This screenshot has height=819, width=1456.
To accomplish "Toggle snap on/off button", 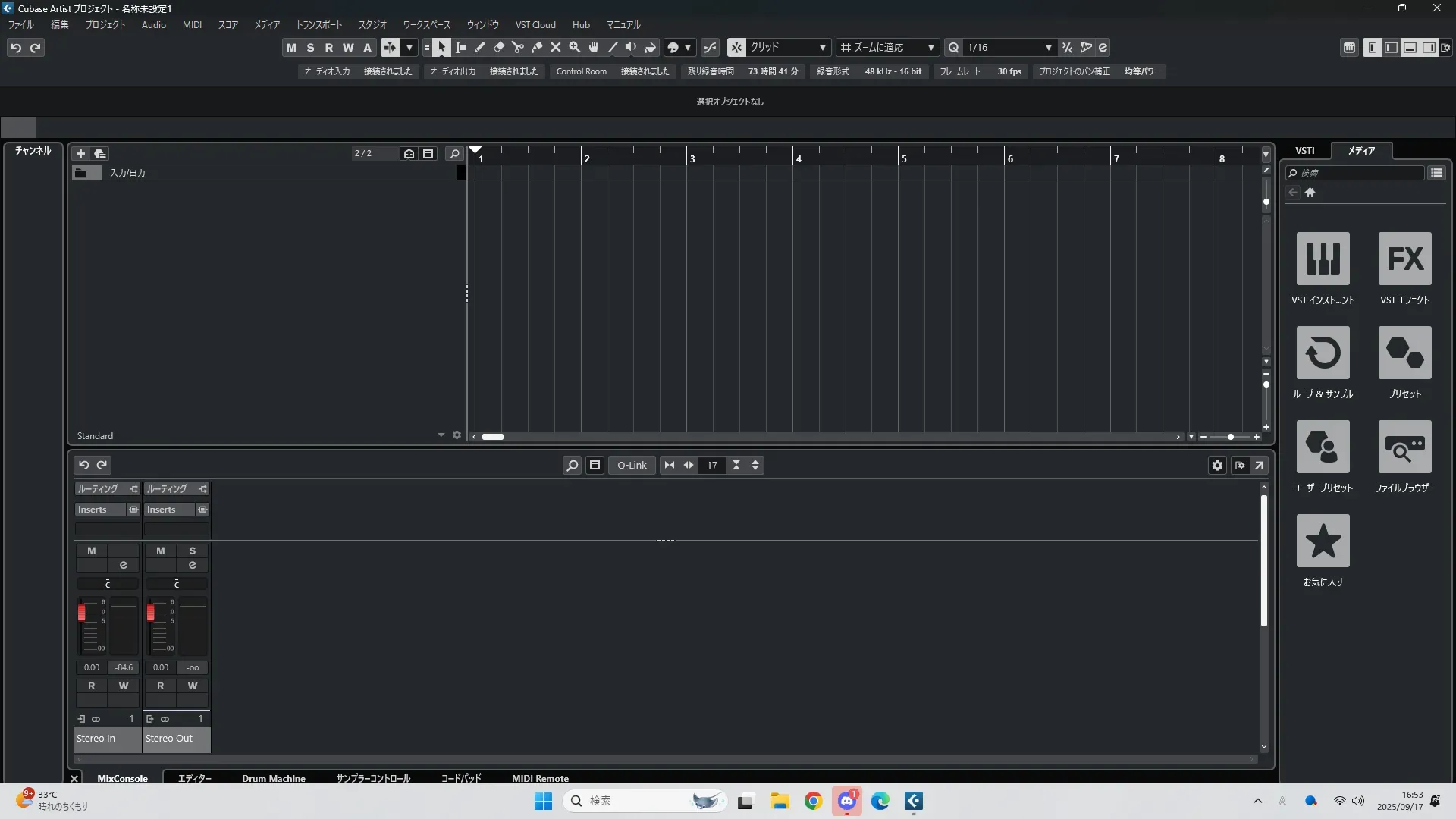I will coord(736,48).
